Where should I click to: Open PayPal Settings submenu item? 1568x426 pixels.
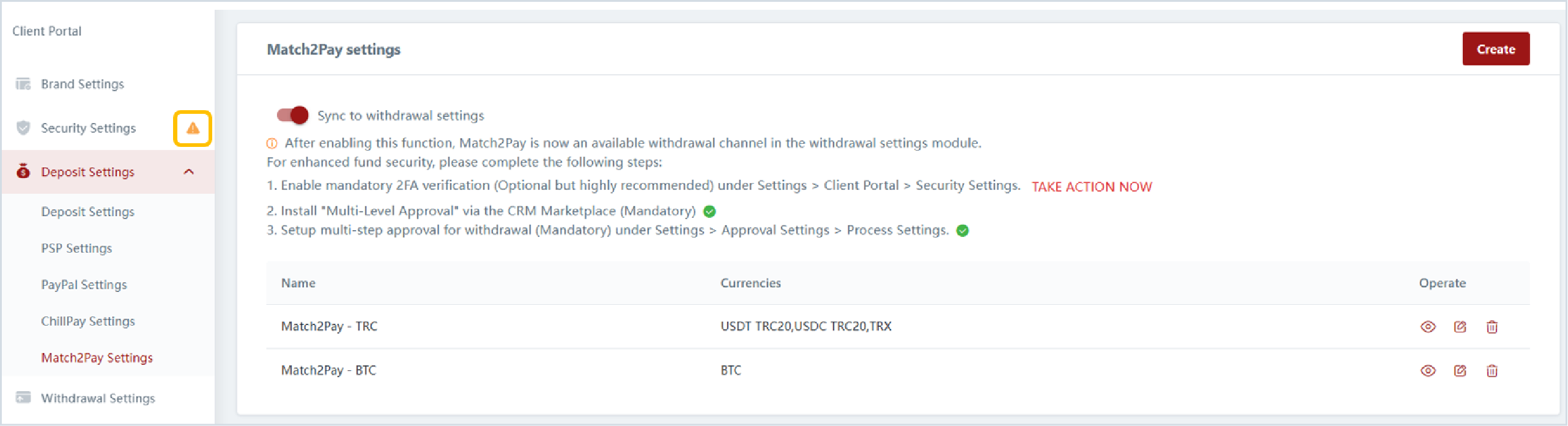(84, 285)
